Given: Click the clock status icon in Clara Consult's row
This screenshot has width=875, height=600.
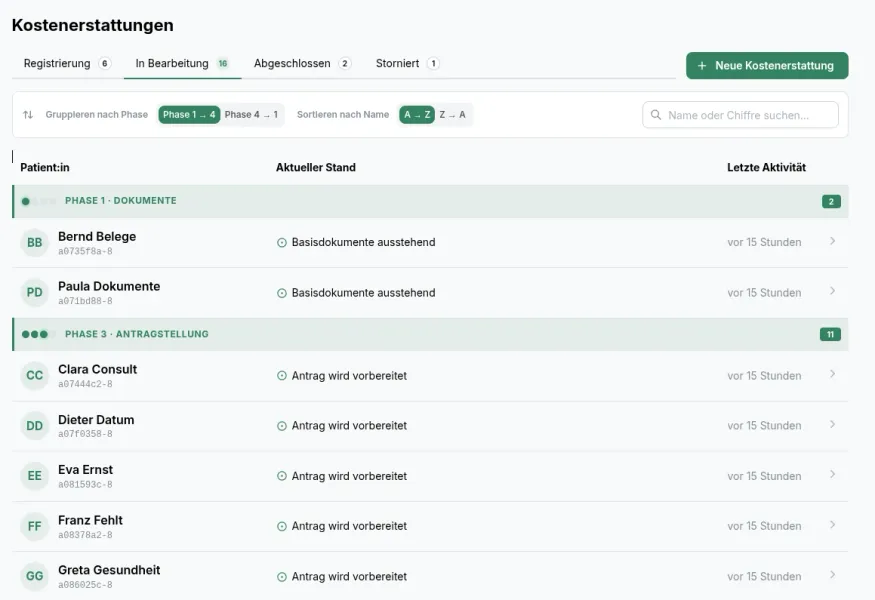Looking at the screenshot, I should coord(282,376).
